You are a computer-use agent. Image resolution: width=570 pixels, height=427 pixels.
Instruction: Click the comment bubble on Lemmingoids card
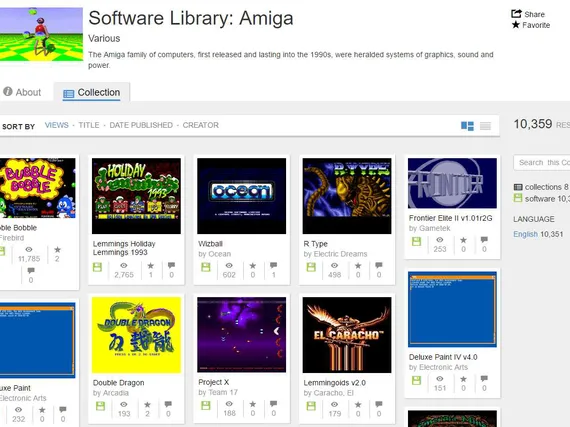[x=379, y=404]
